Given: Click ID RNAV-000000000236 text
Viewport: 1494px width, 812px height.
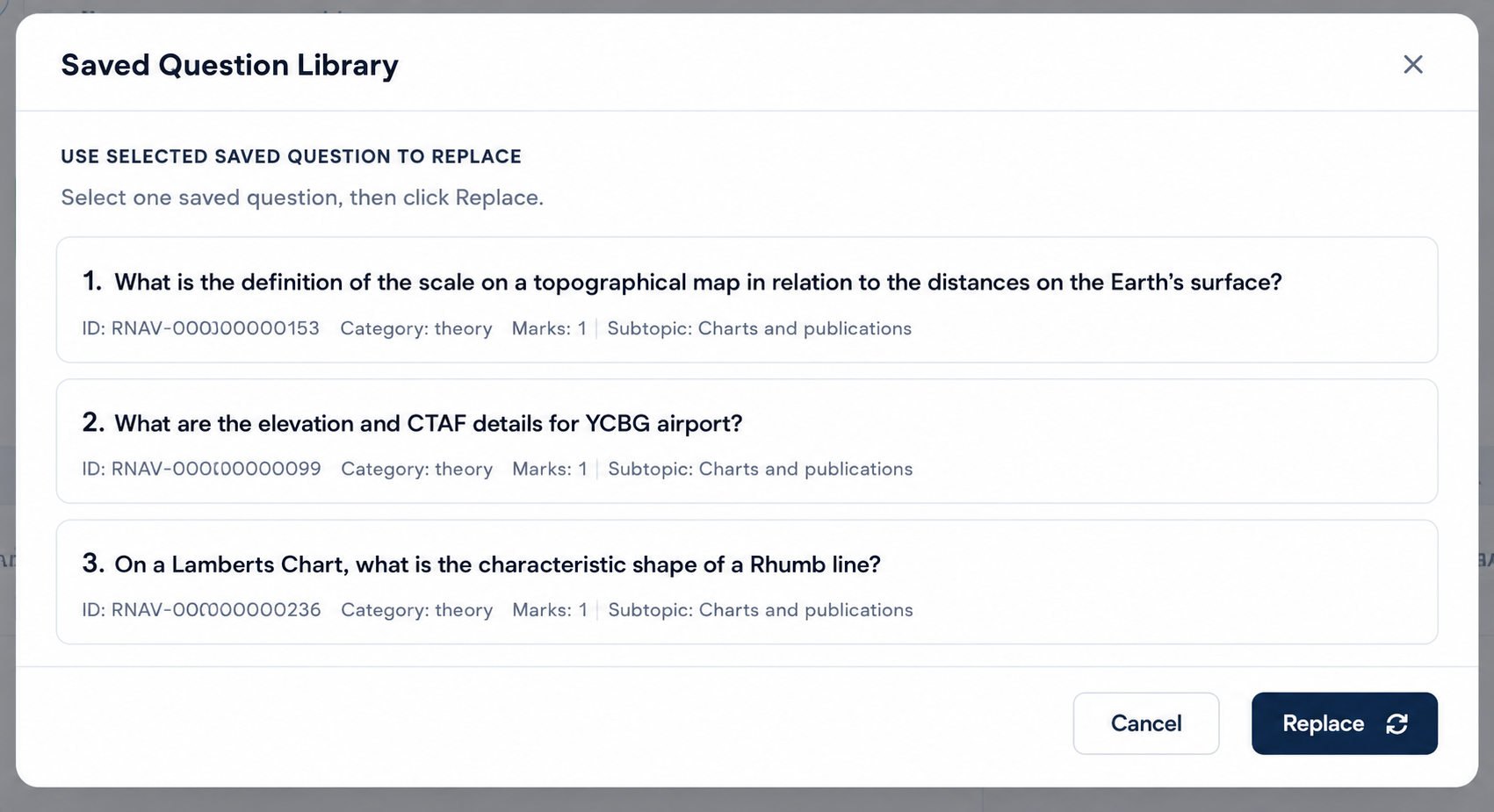Looking at the screenshot, I should click(x=201, y=610).
